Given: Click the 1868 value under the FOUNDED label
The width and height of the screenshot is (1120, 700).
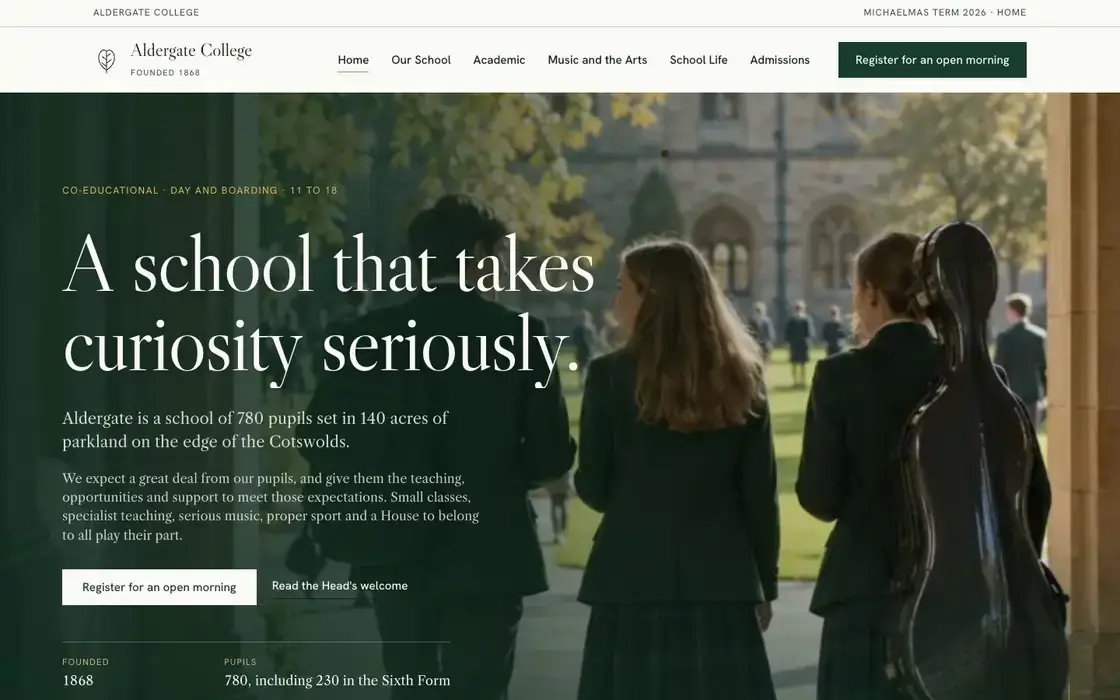Looking at the screenshot, I should [x=78, y=681].
